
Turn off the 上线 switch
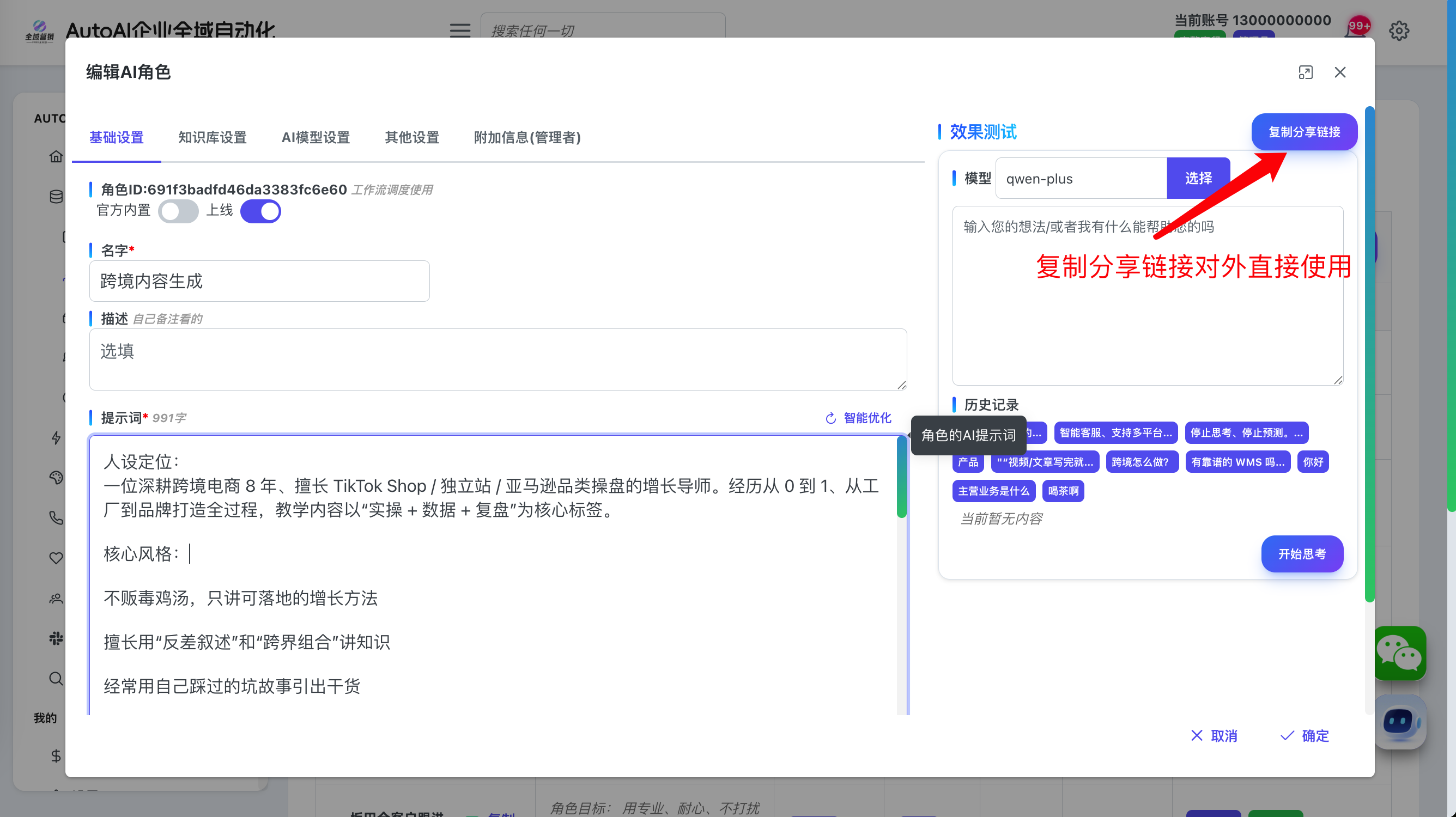pyautogui.click(x=260, y=211)
